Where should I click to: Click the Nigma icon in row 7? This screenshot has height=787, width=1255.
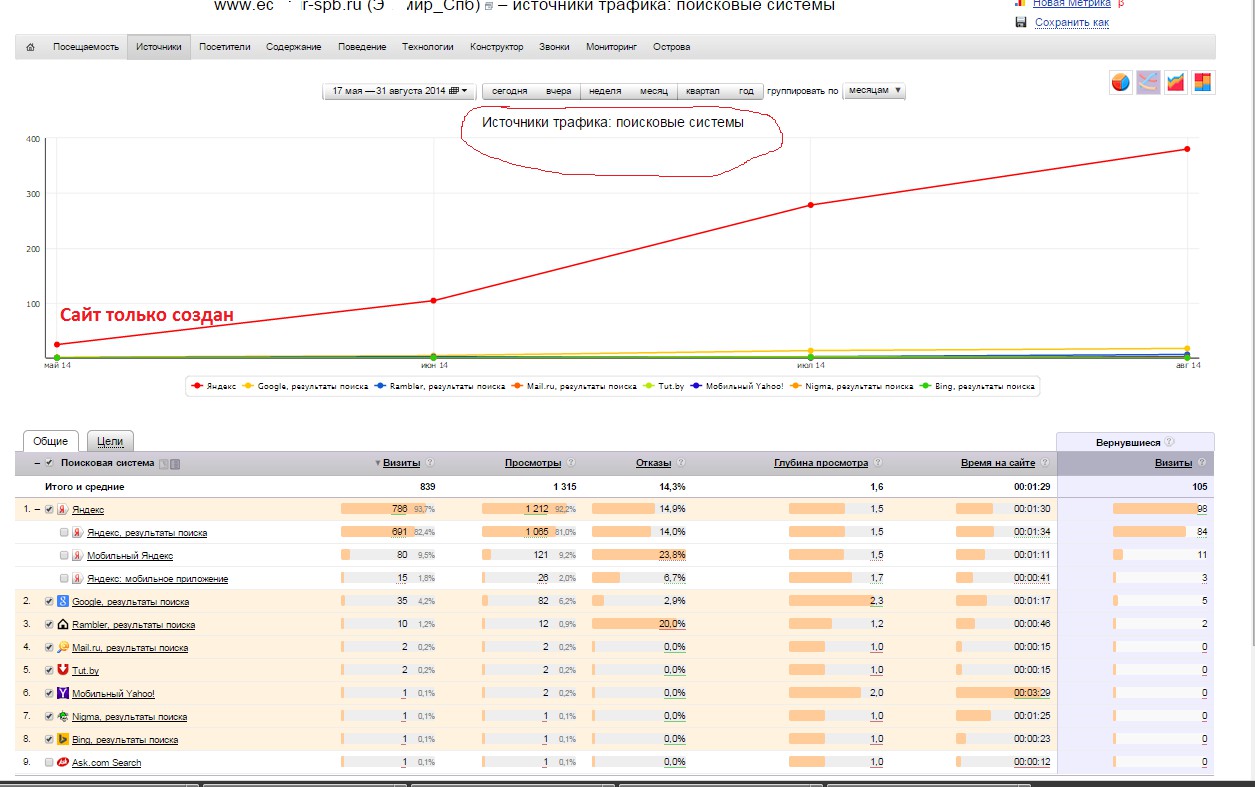pos(63,716)
